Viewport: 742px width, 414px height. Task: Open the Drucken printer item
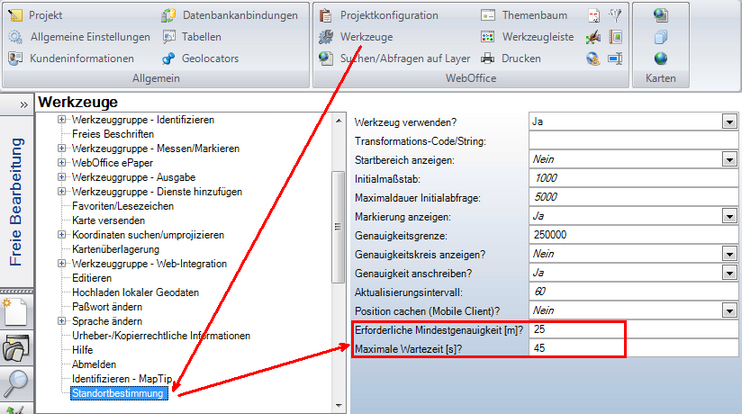pyautogui.click(x=520, y=58)
